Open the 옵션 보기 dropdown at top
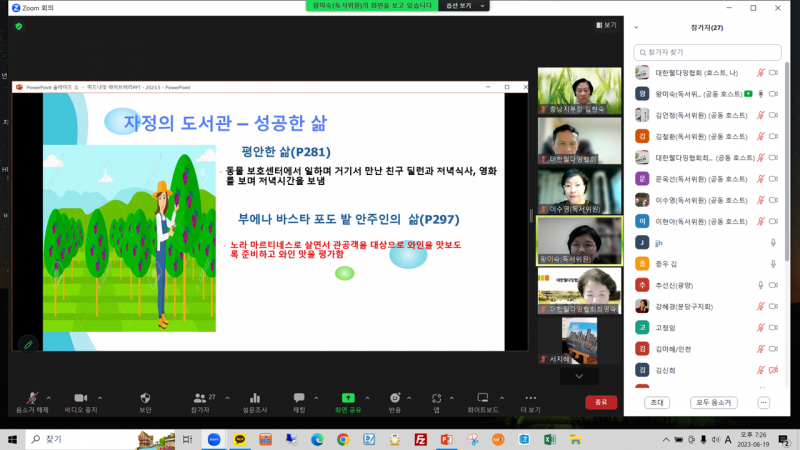800x450 pixels. coord(467,6)
